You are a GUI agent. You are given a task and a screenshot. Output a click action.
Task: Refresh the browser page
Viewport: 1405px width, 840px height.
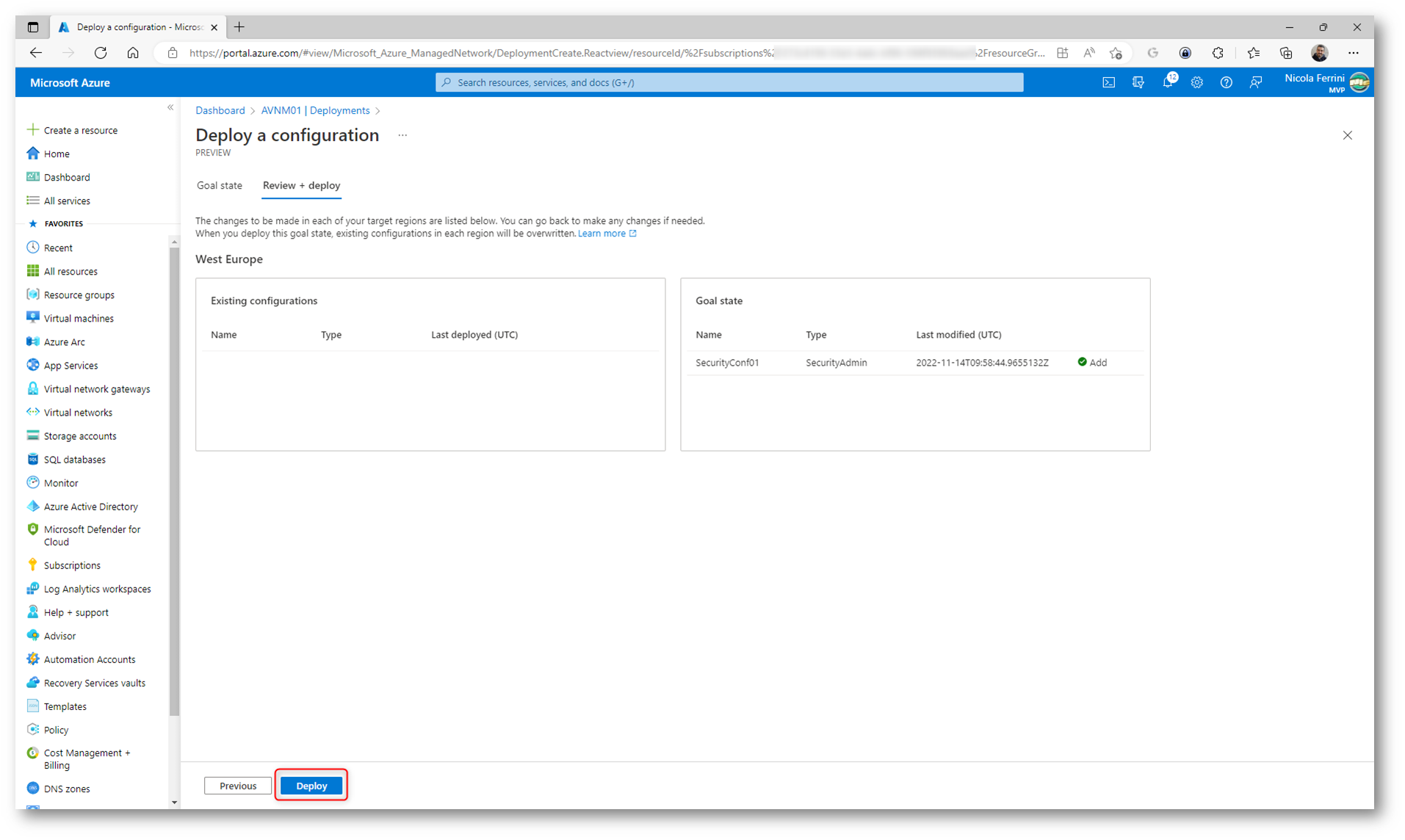(x=101, y=53)
